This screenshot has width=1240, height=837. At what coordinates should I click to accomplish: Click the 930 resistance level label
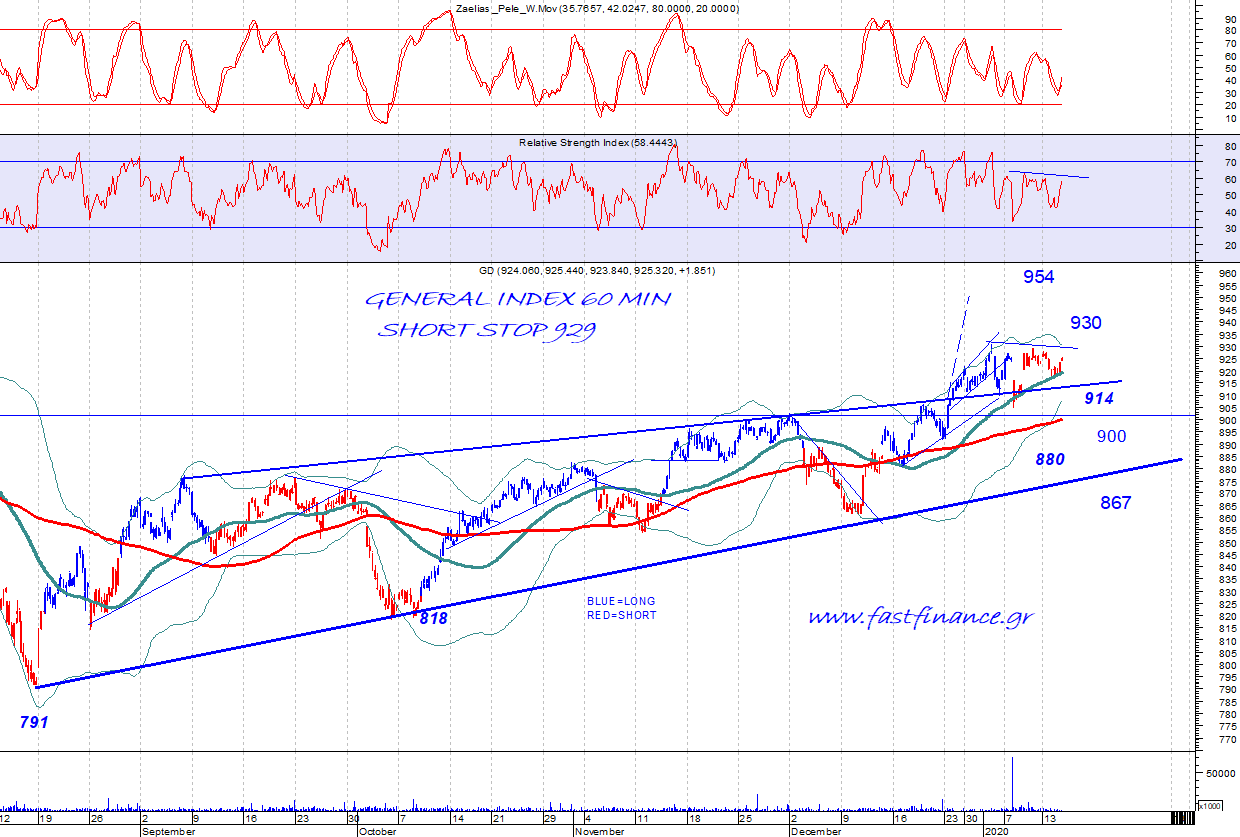1085,323
